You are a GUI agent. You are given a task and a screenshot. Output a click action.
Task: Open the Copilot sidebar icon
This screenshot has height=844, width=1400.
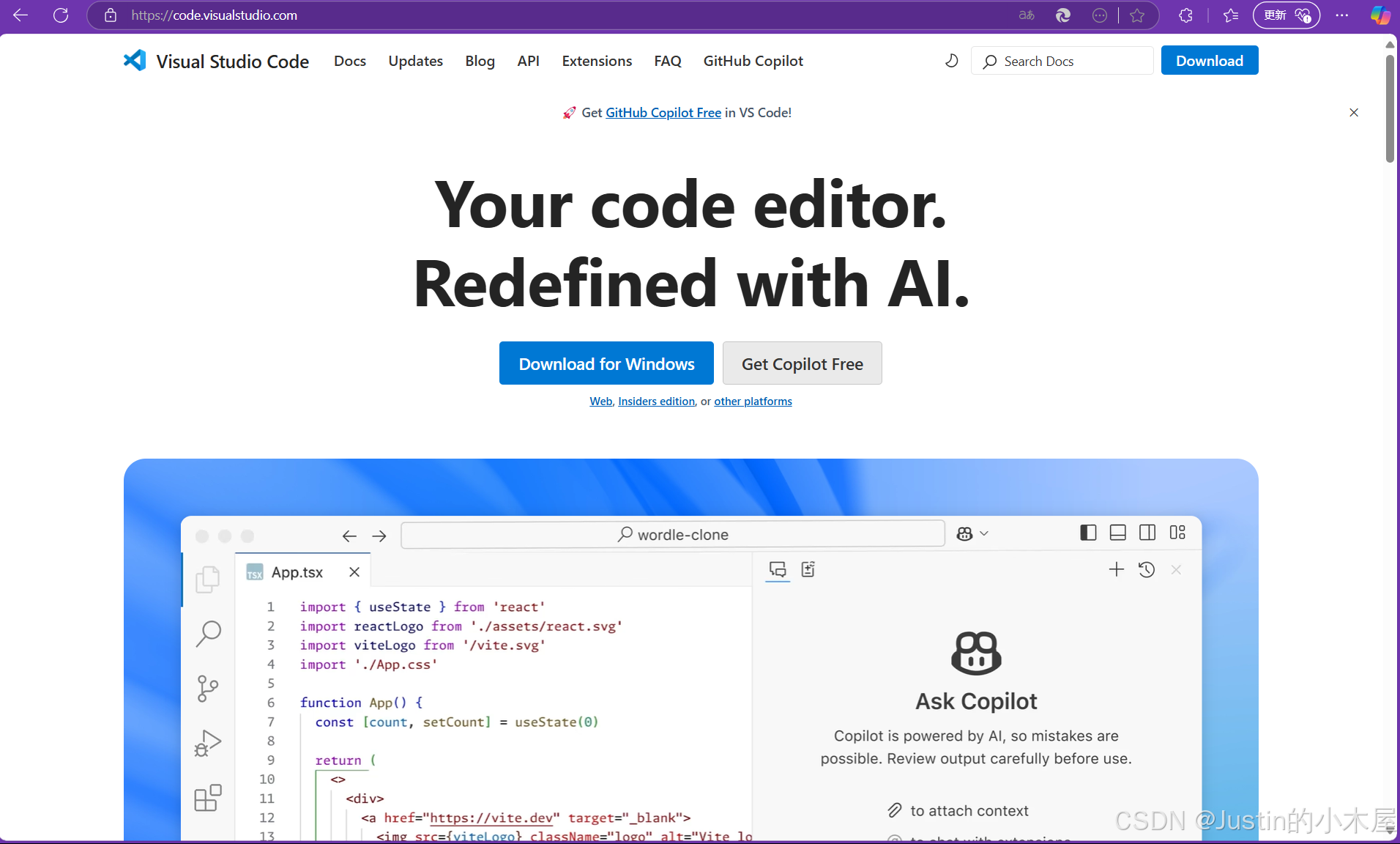[x=1380, y=15]
